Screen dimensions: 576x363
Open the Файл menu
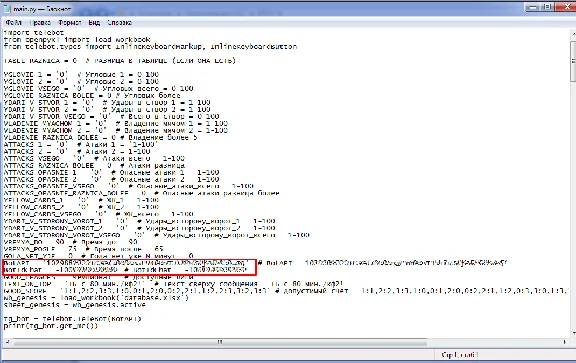click(x=14, y=23)
